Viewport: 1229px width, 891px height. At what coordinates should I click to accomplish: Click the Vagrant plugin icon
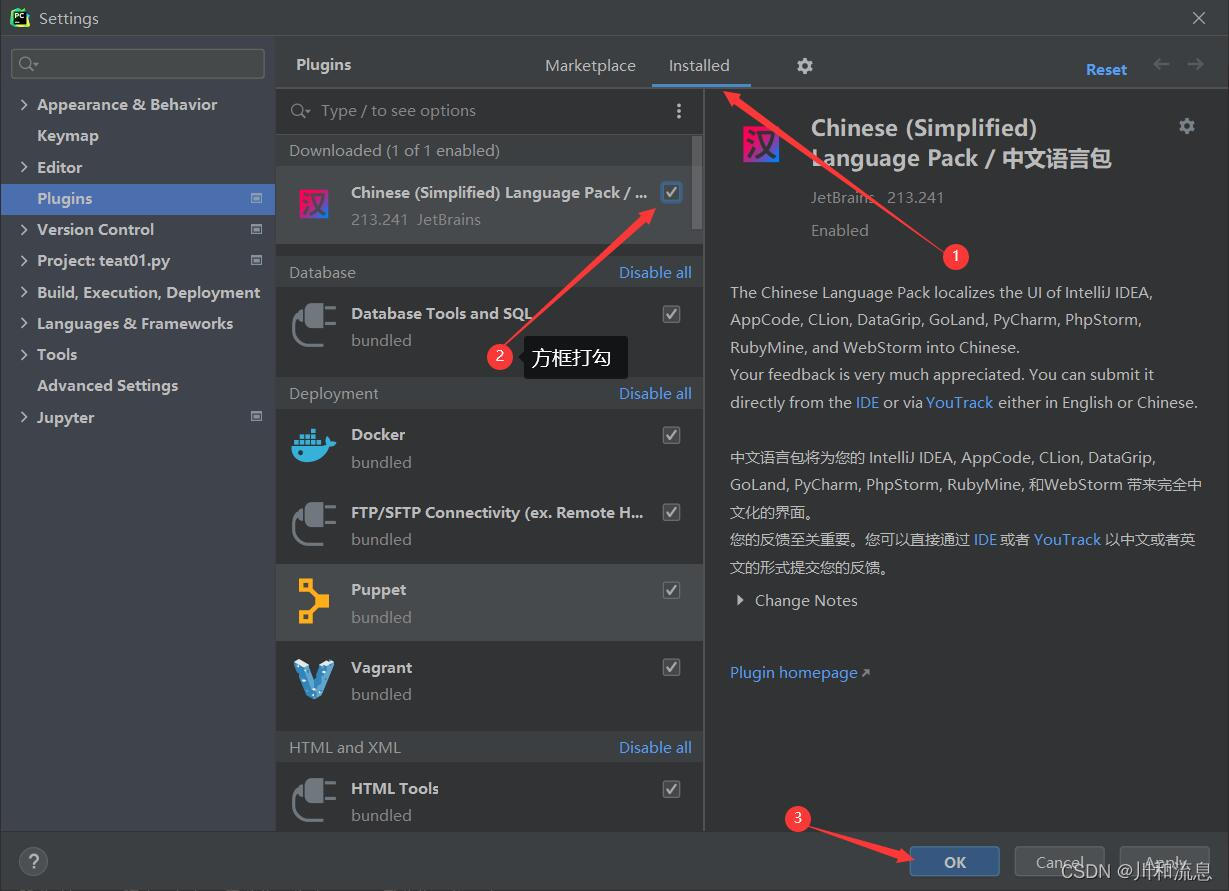click(x=313, y=680)
